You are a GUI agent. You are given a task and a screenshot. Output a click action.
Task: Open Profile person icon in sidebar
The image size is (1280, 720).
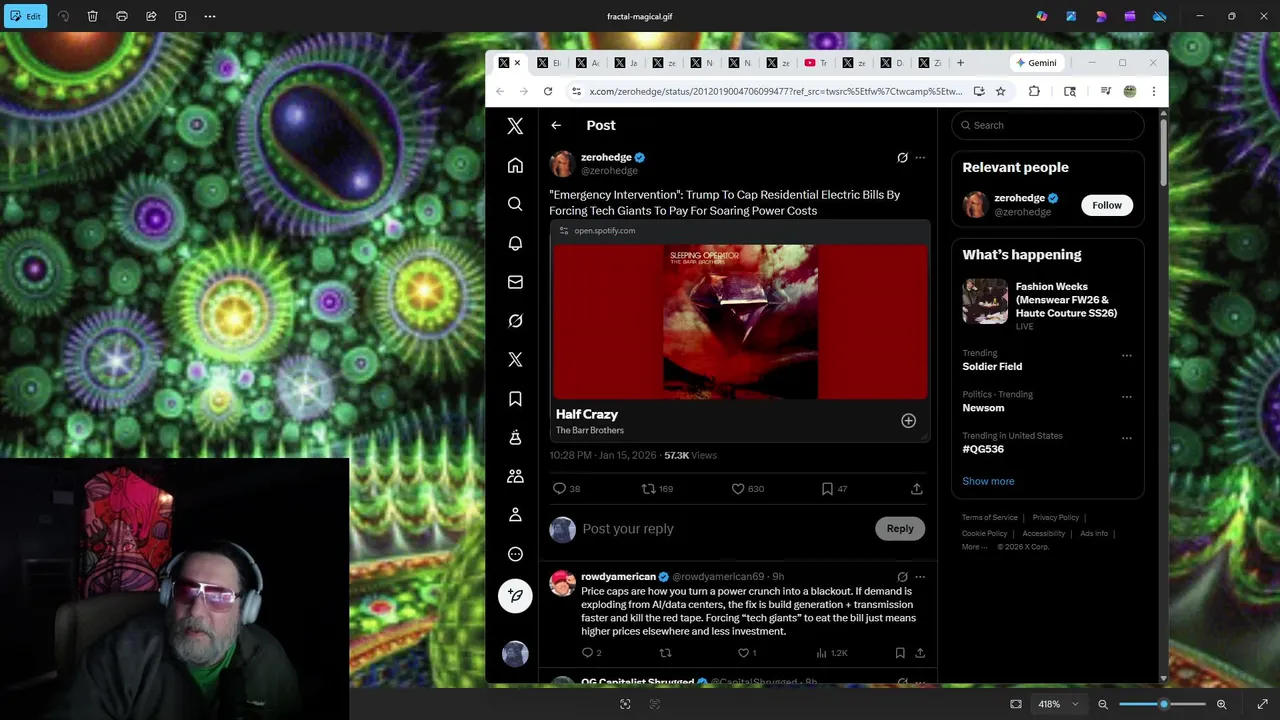515,515
